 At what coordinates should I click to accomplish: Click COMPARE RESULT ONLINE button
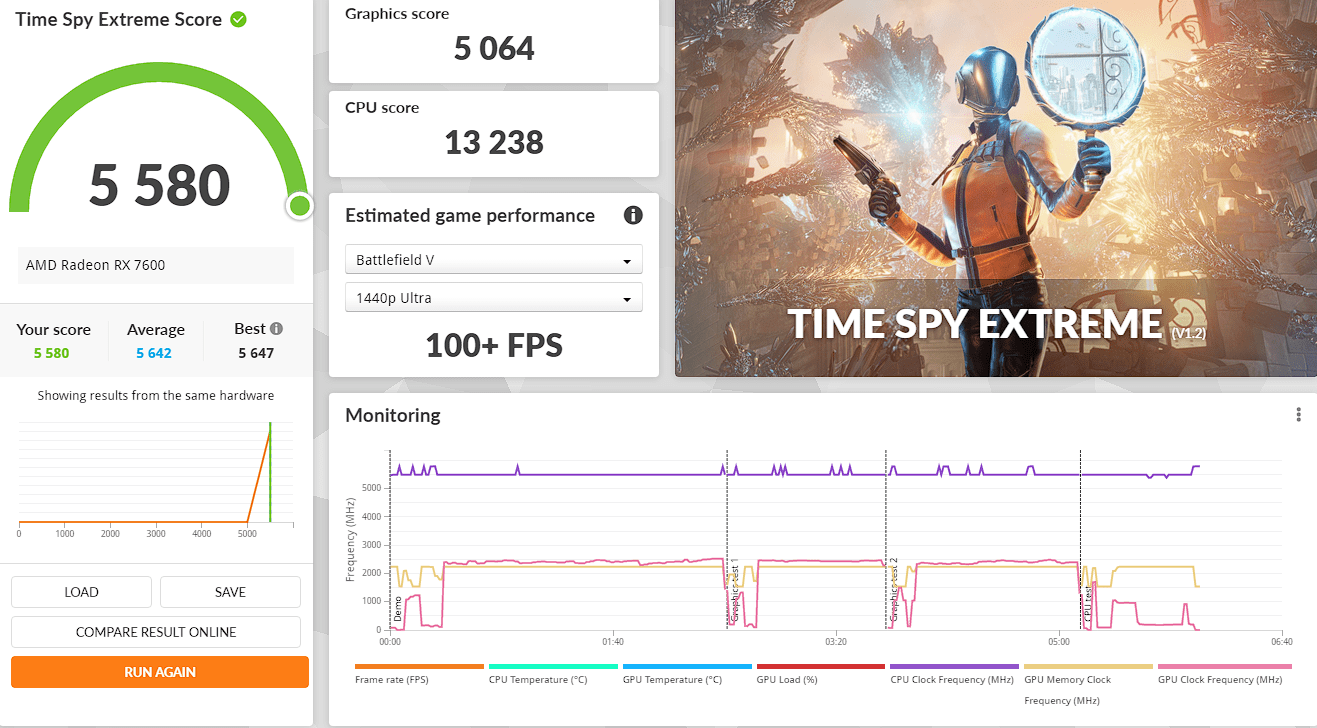click(x=156, y=632)
